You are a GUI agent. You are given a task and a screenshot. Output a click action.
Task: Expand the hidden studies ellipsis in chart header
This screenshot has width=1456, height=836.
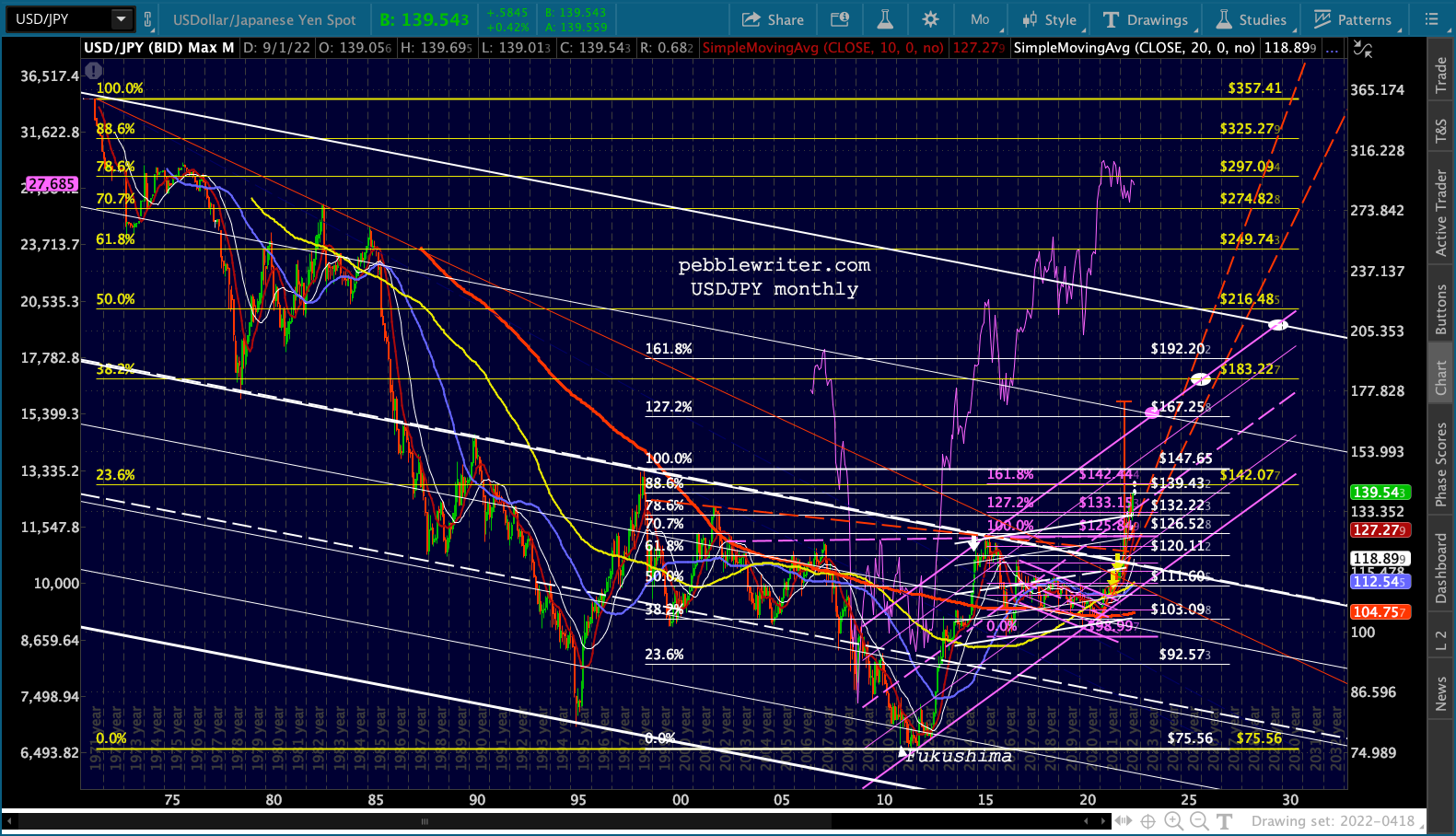[1332, 49]
